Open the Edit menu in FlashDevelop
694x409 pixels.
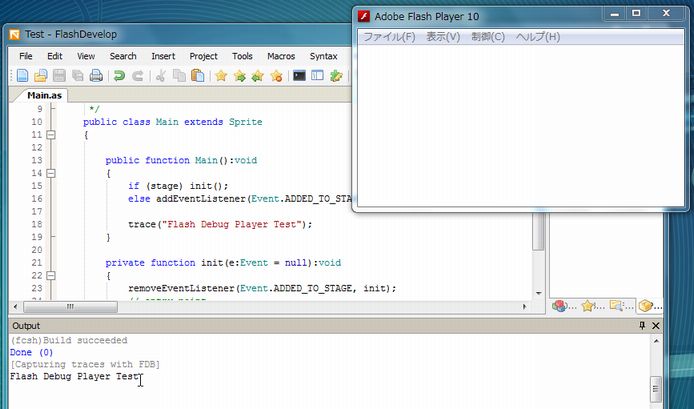click(55, 56)
